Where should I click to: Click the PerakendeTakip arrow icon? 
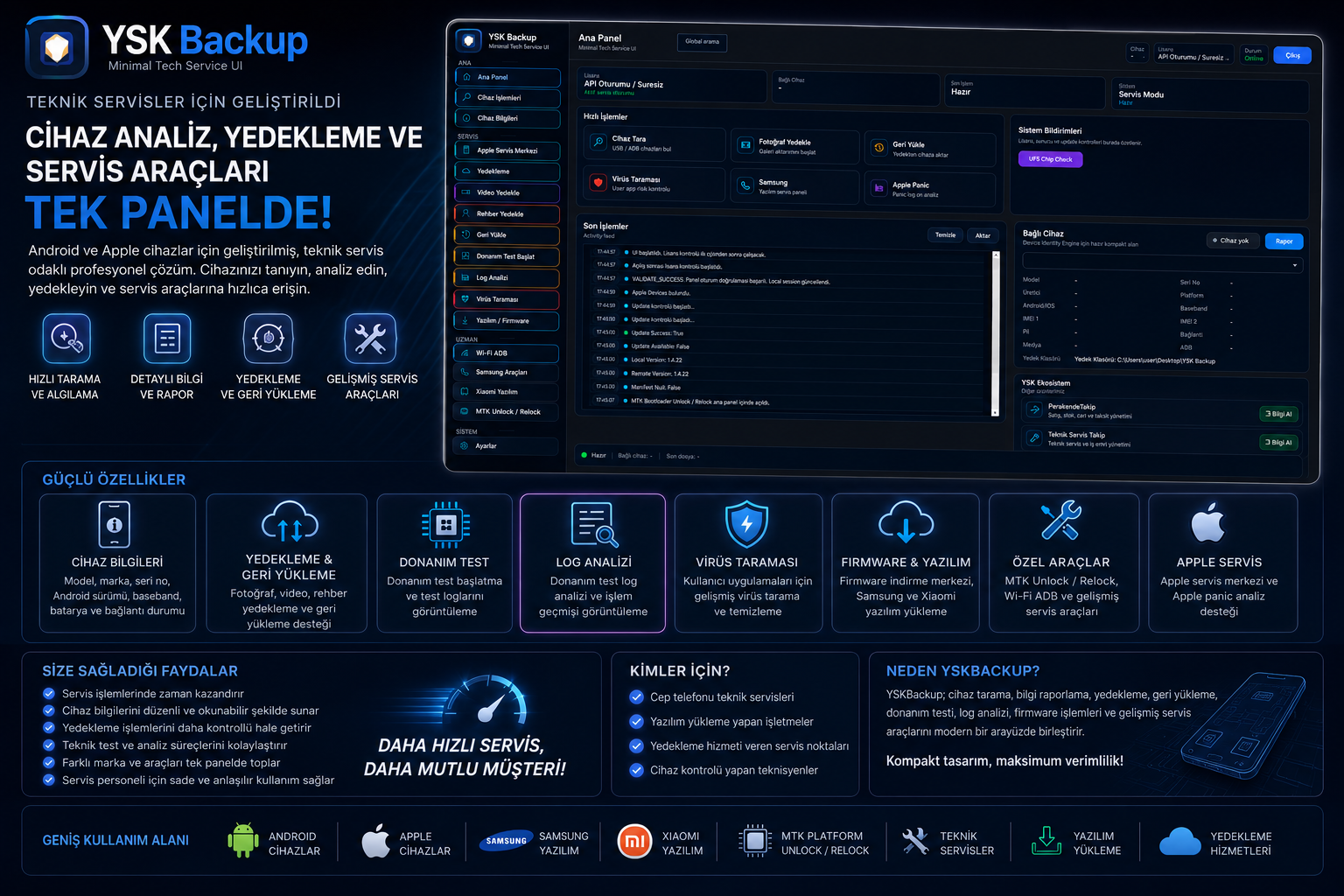click(1034, 409)
